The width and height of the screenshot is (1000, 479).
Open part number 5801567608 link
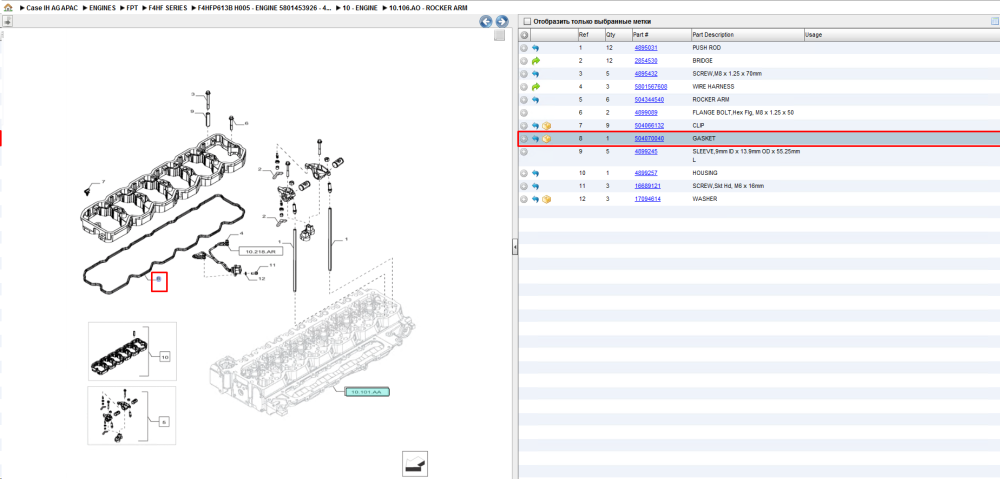tap(651, 87)
